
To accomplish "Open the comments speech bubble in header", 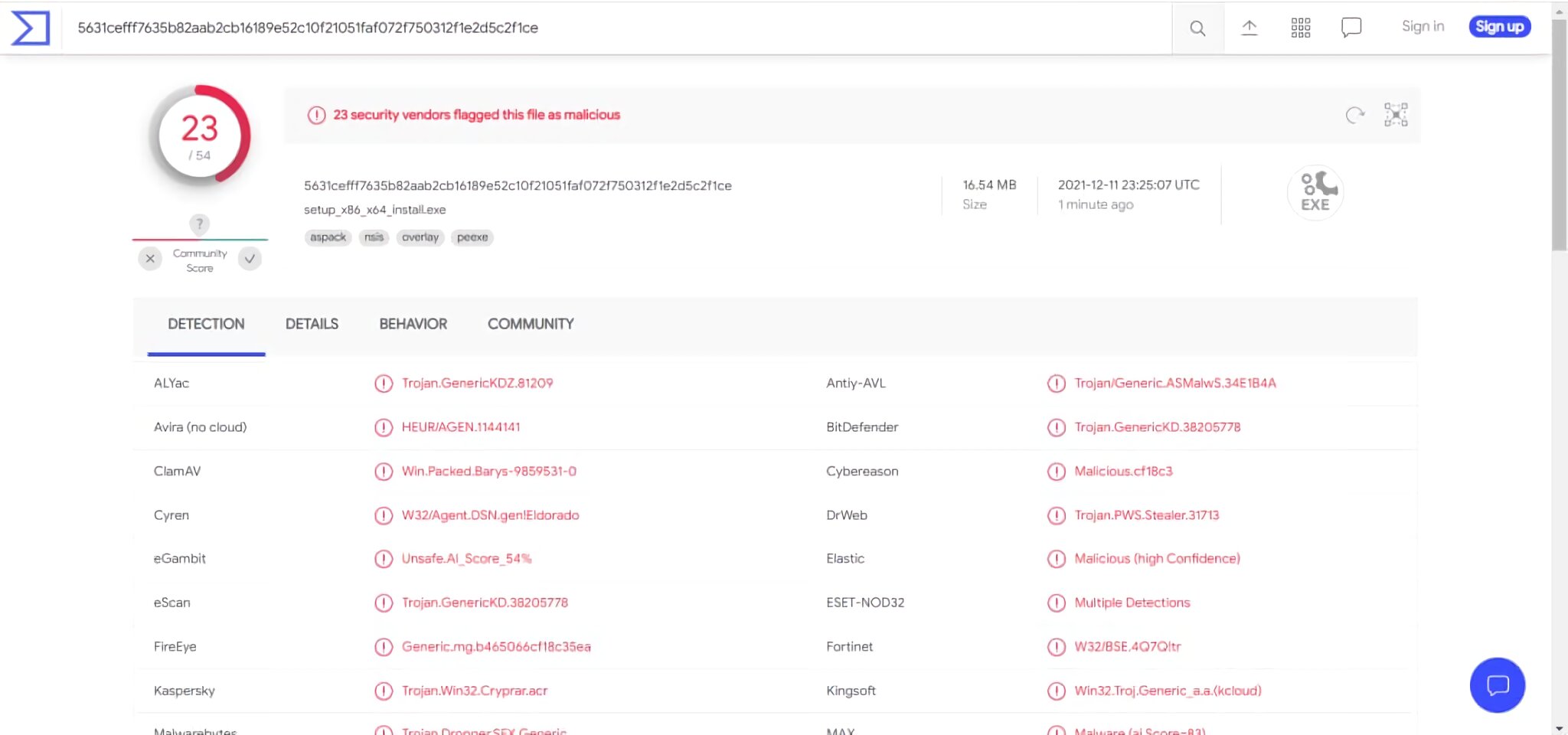I will [1351, 28].
